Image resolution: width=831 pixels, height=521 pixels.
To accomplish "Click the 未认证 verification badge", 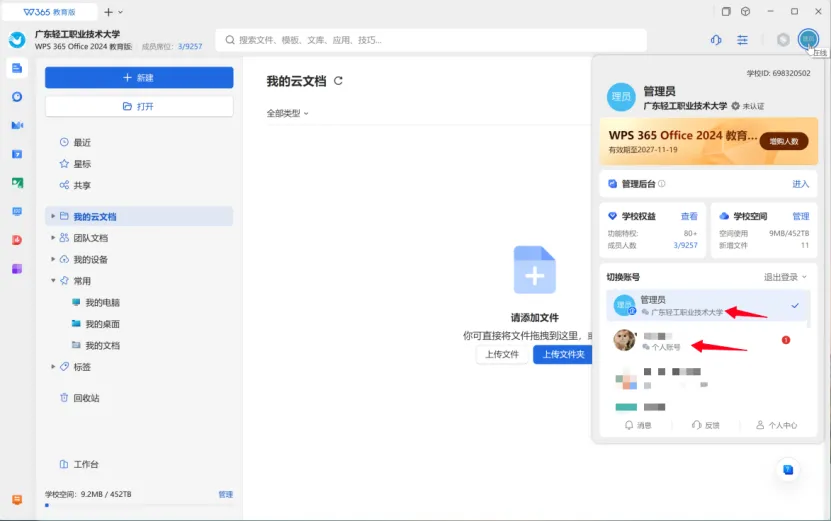I will pyautogui.click(x=748, y=106).
